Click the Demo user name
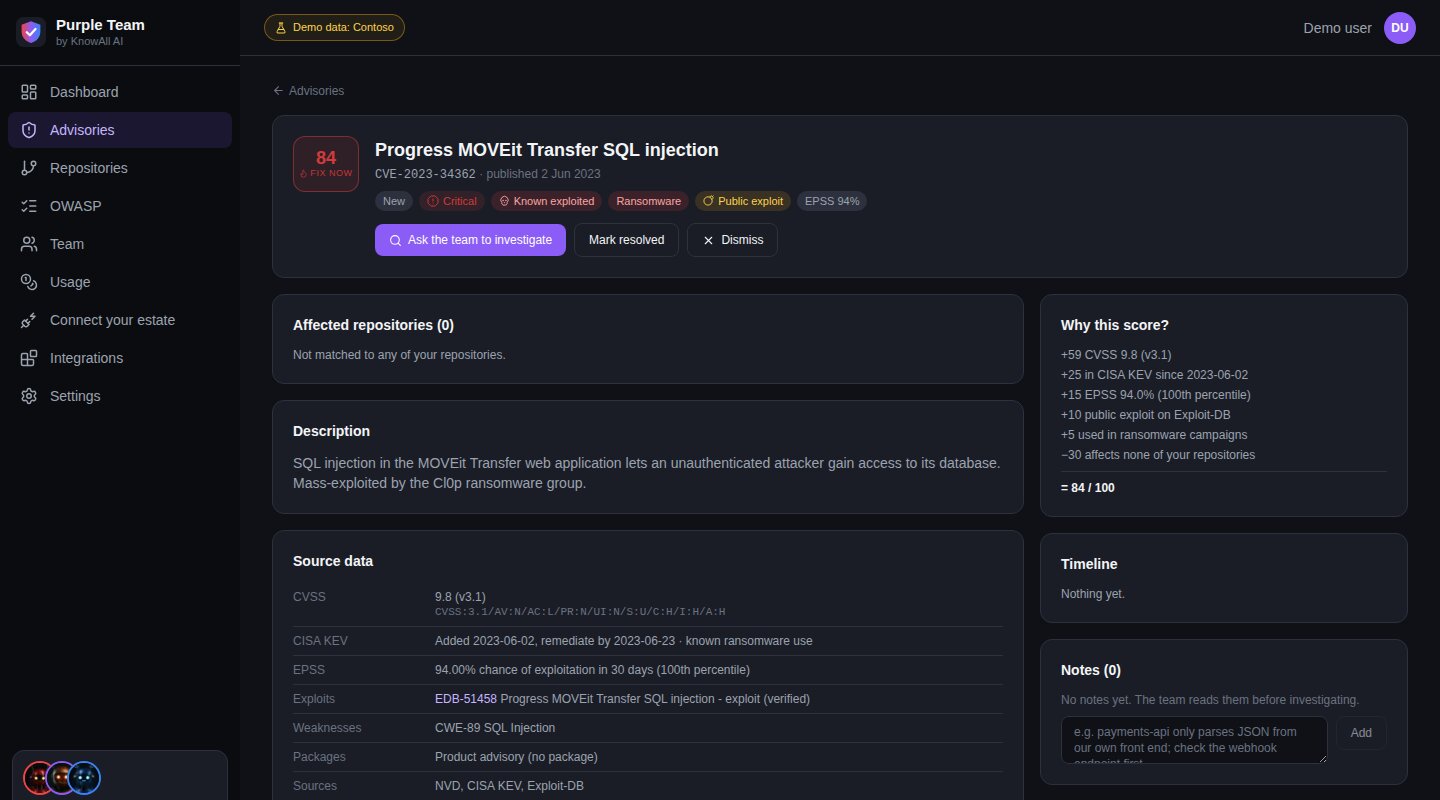The width and height of the screenshot is (1440, 800). click(x=1337, y=28)
